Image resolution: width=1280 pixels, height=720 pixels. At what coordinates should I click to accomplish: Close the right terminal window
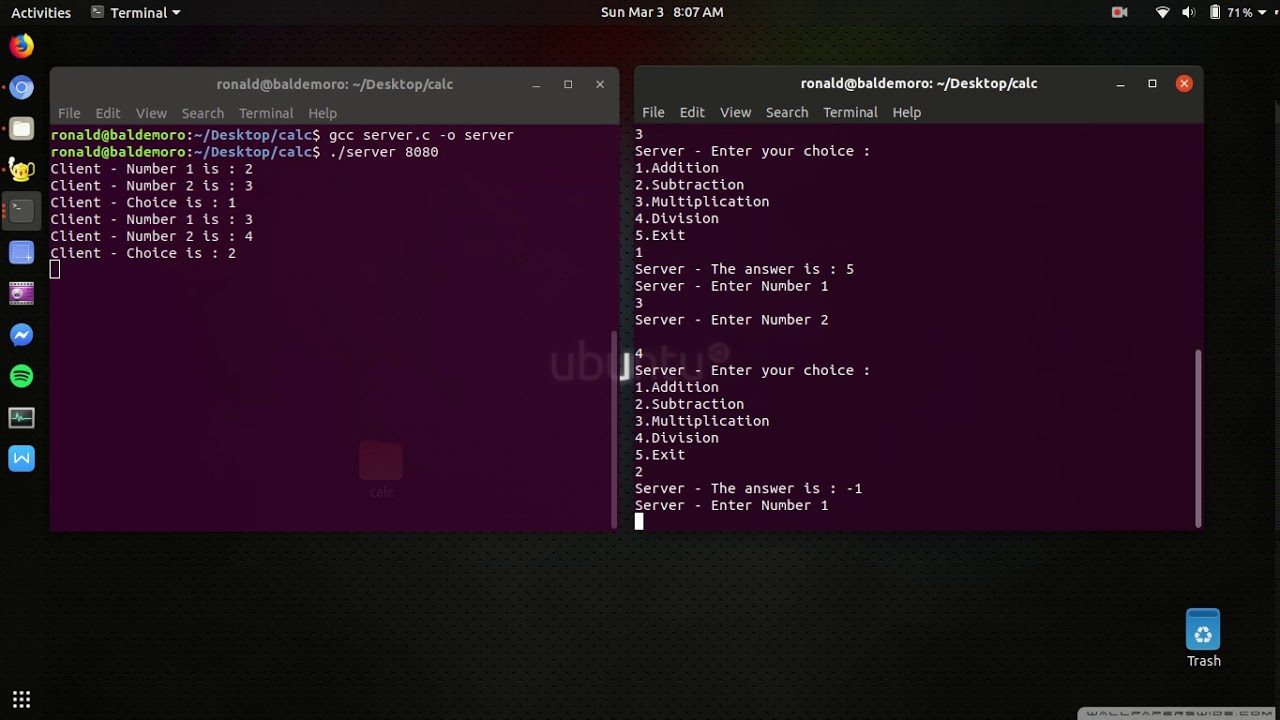coord(1184,83)
